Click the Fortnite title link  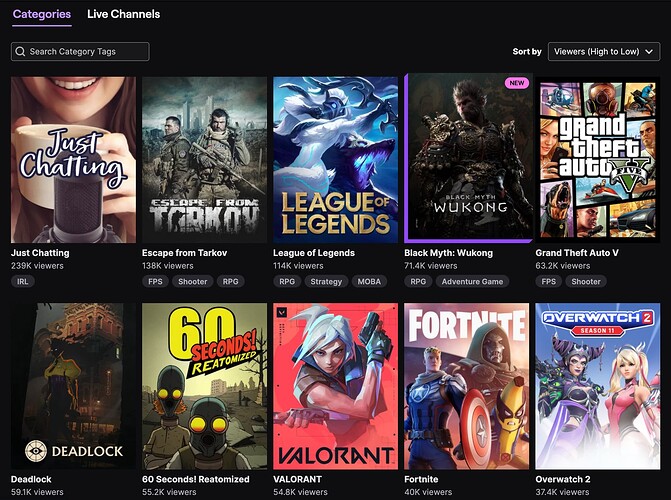click(421, 479)
